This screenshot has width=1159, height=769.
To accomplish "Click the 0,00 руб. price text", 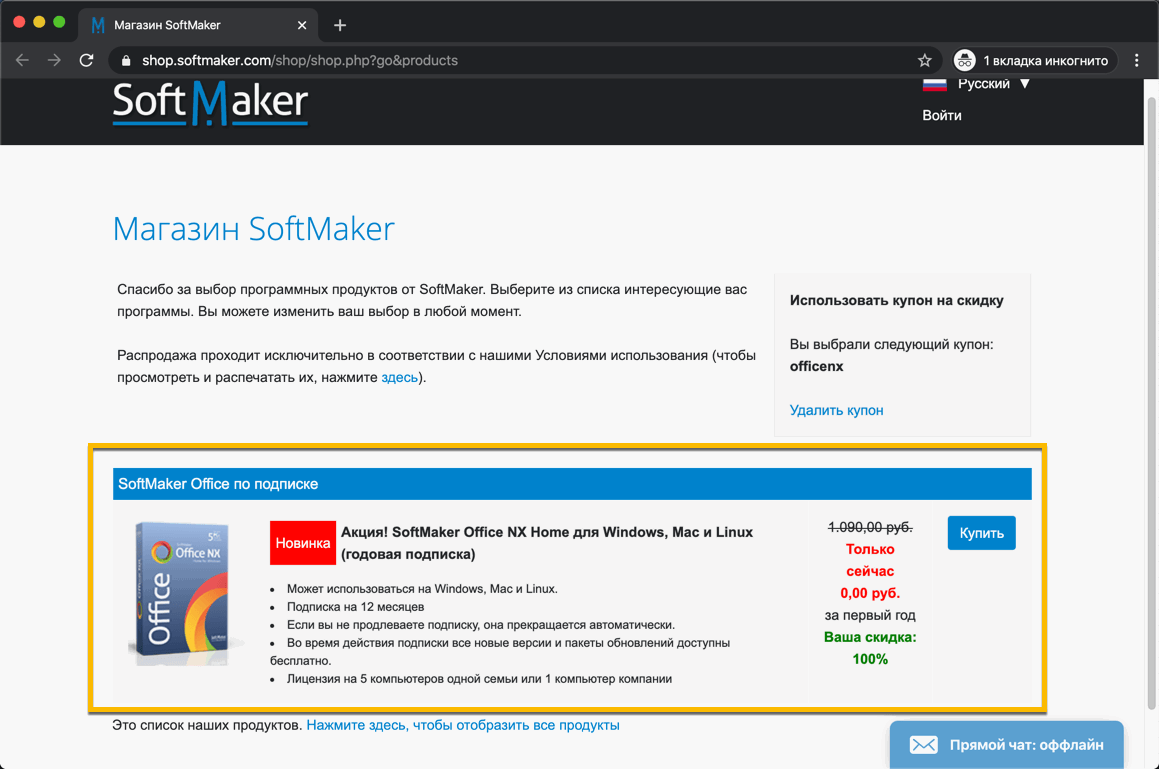I will [870, 593].
